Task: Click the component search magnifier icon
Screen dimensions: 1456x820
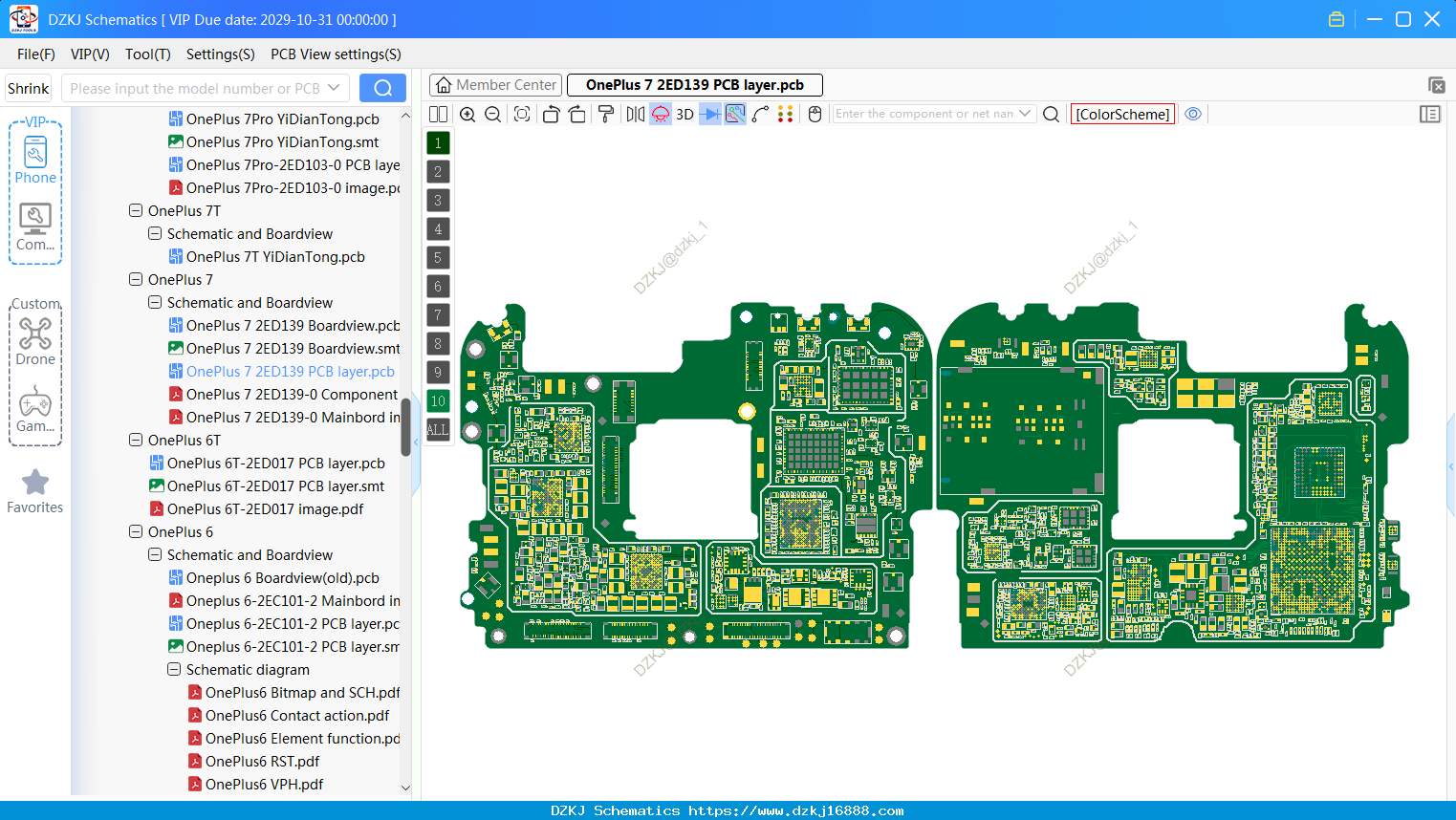Action: 1051,114
